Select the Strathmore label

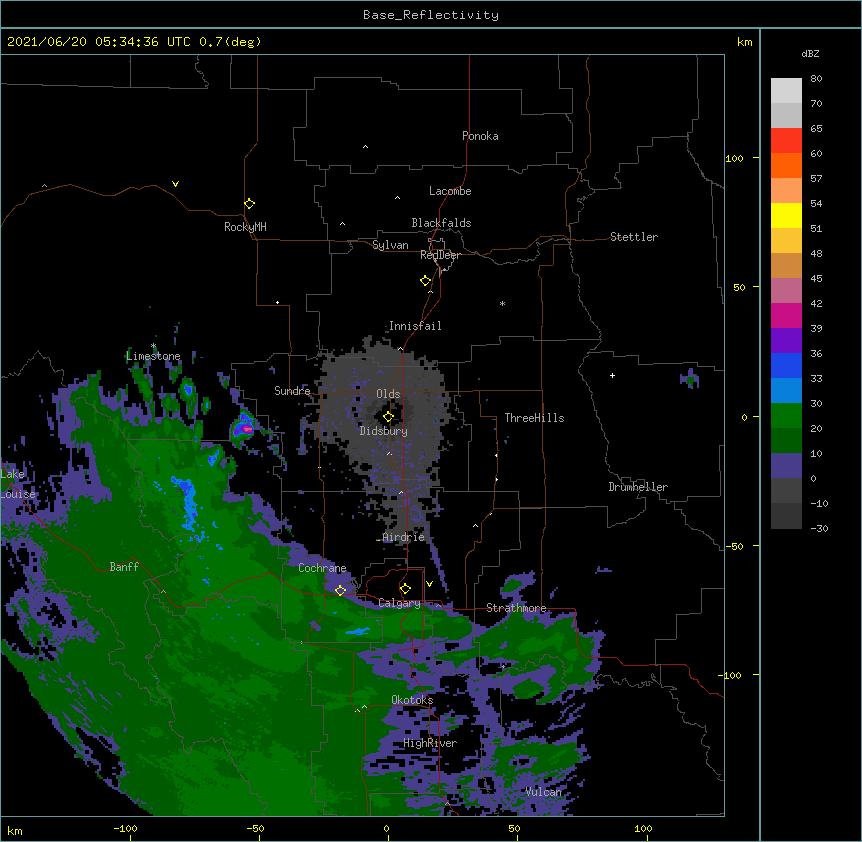516,608
